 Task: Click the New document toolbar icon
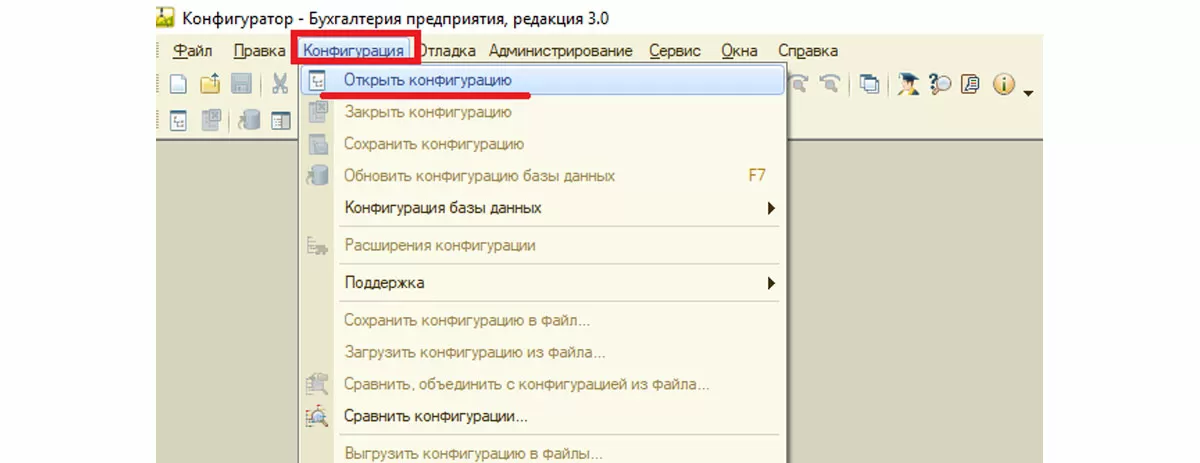pyautogui.click(x=178, y=84)
